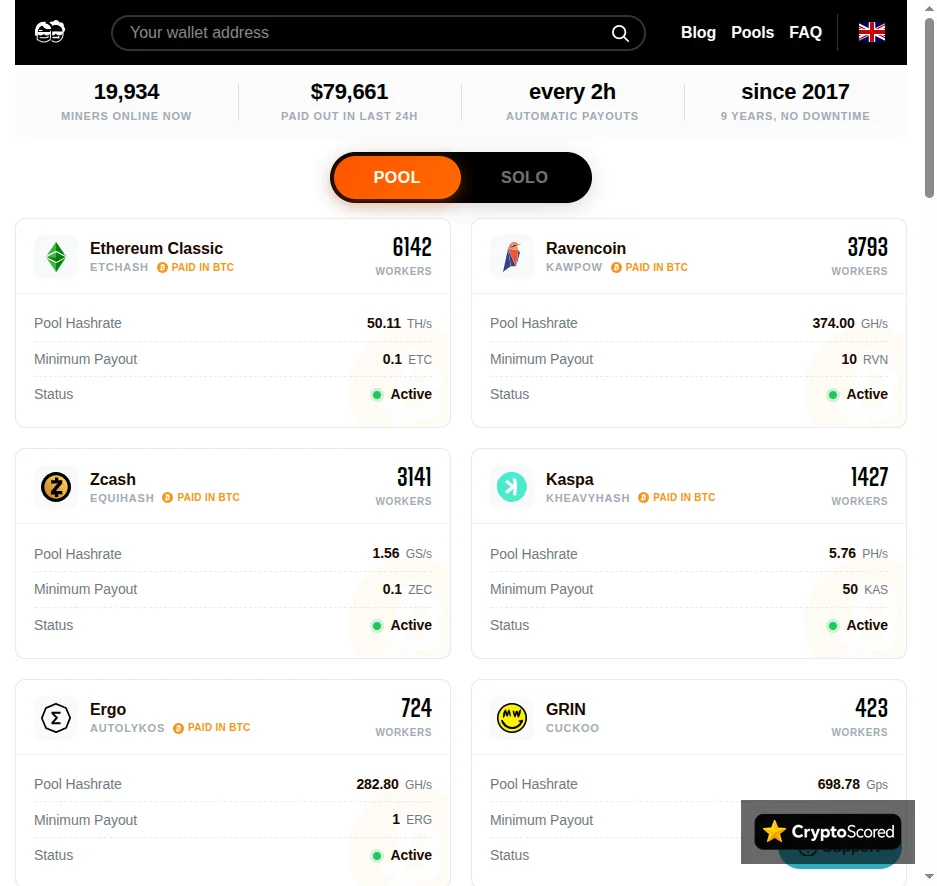Click the site logo in the header
Screen dimensions: 937x886
click(50, 32)
